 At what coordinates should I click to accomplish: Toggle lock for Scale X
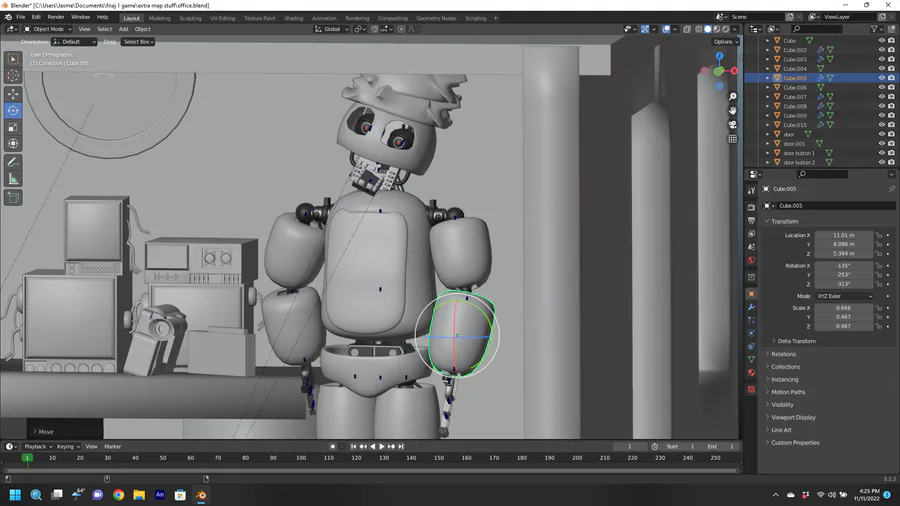[878, 308]
